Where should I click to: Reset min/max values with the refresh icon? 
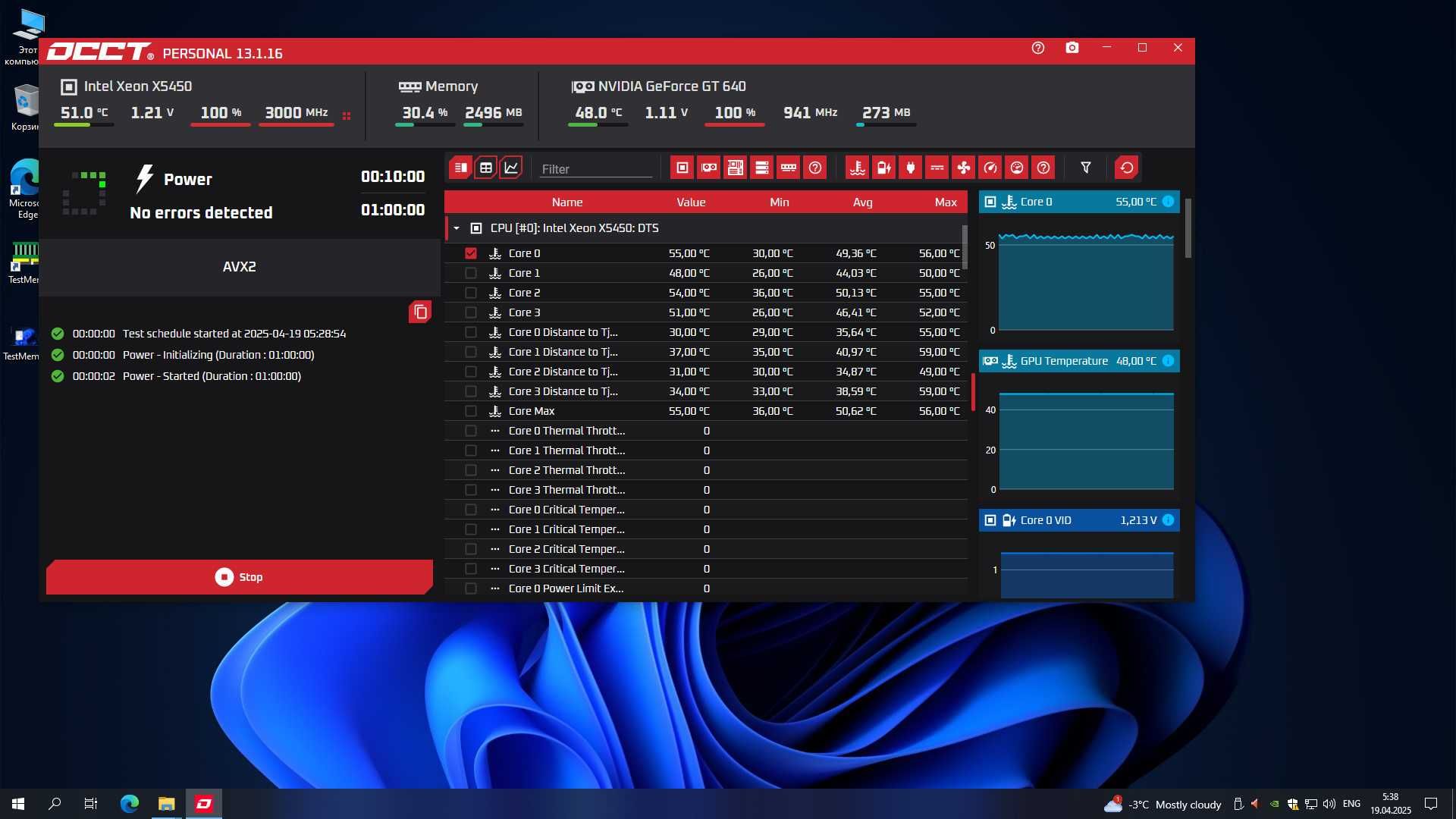(x=1127, y=168)
